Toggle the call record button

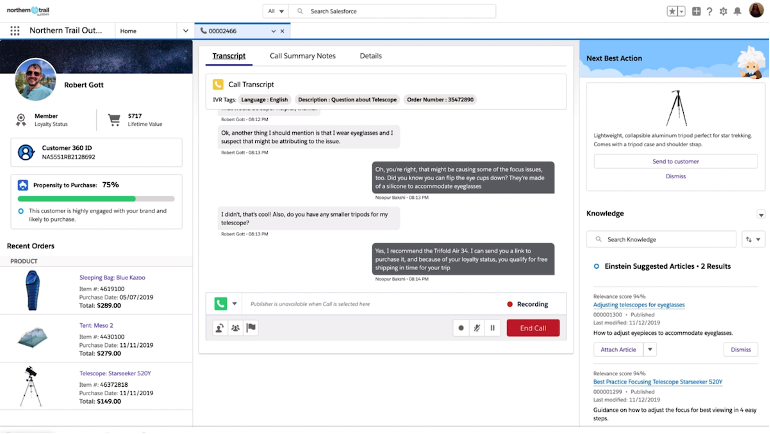(x=461, y=327)
